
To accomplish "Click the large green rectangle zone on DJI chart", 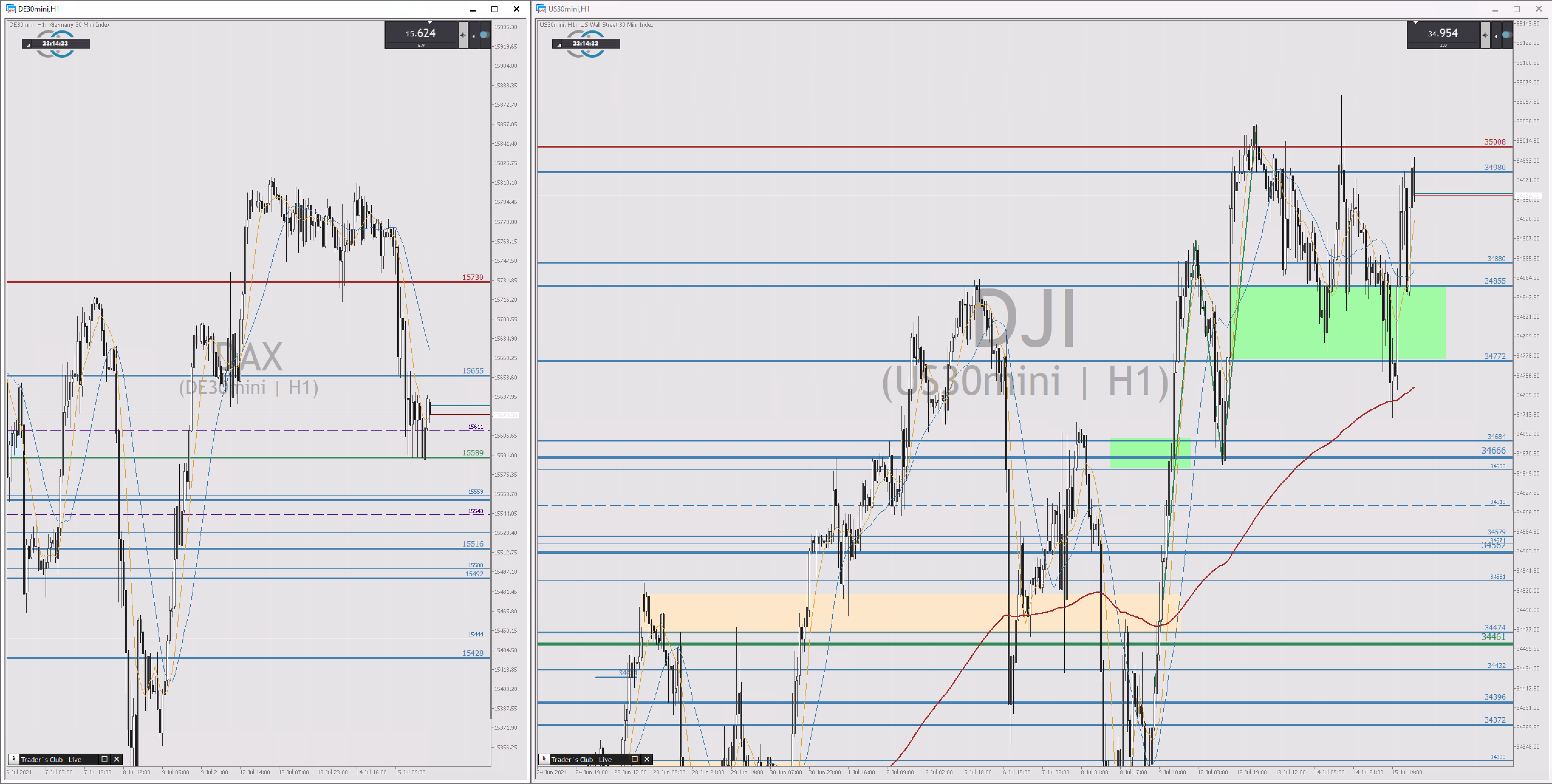I will pos(1338,322).
